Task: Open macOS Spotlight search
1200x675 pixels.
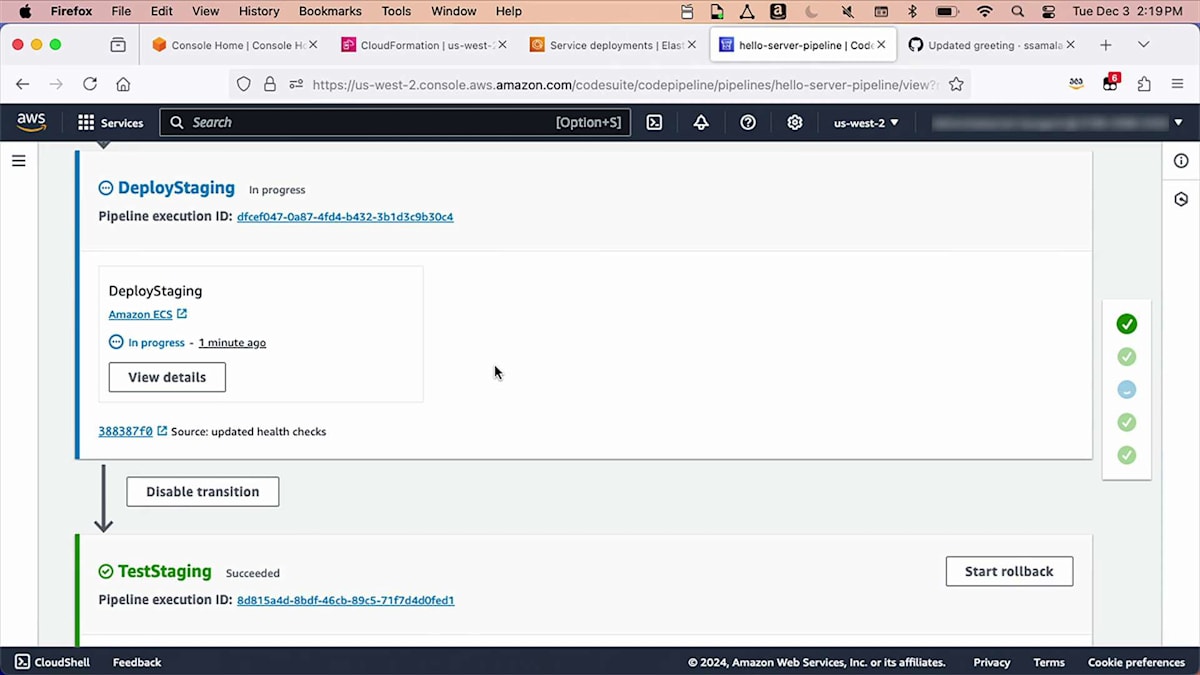Action: pos(1018,12)
